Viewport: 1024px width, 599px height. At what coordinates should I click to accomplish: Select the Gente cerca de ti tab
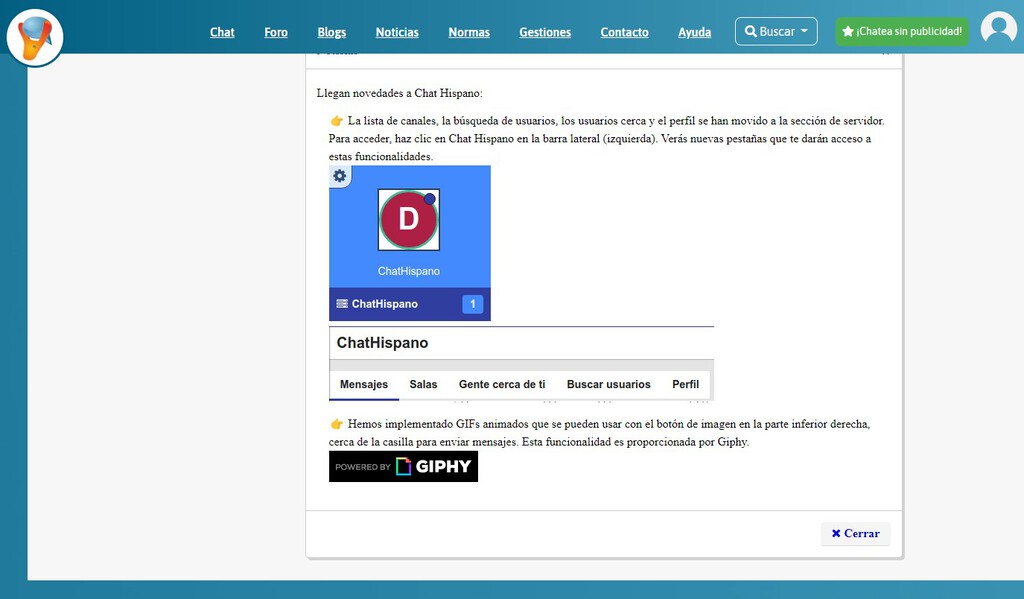click(502, 384)
